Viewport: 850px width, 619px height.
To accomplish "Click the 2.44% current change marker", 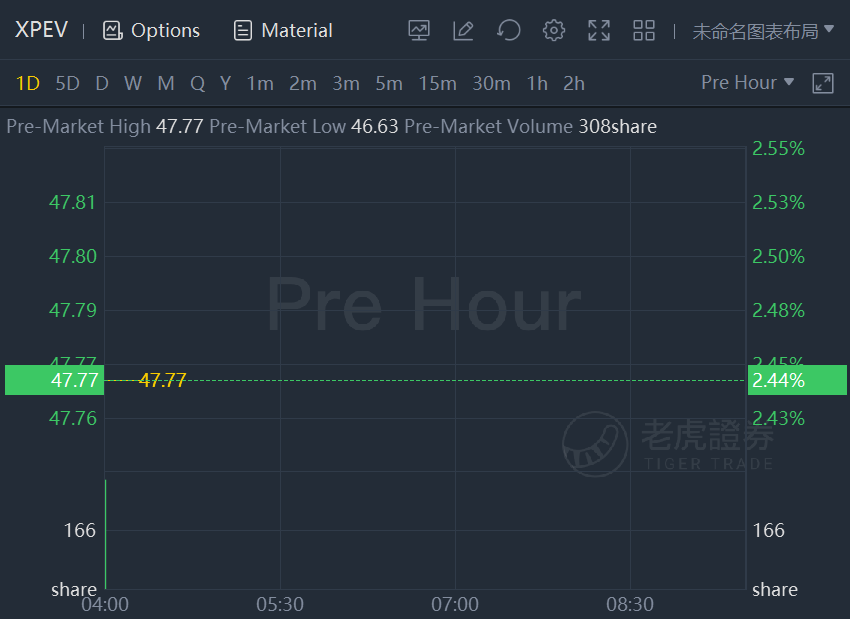I will pos(797,380).
